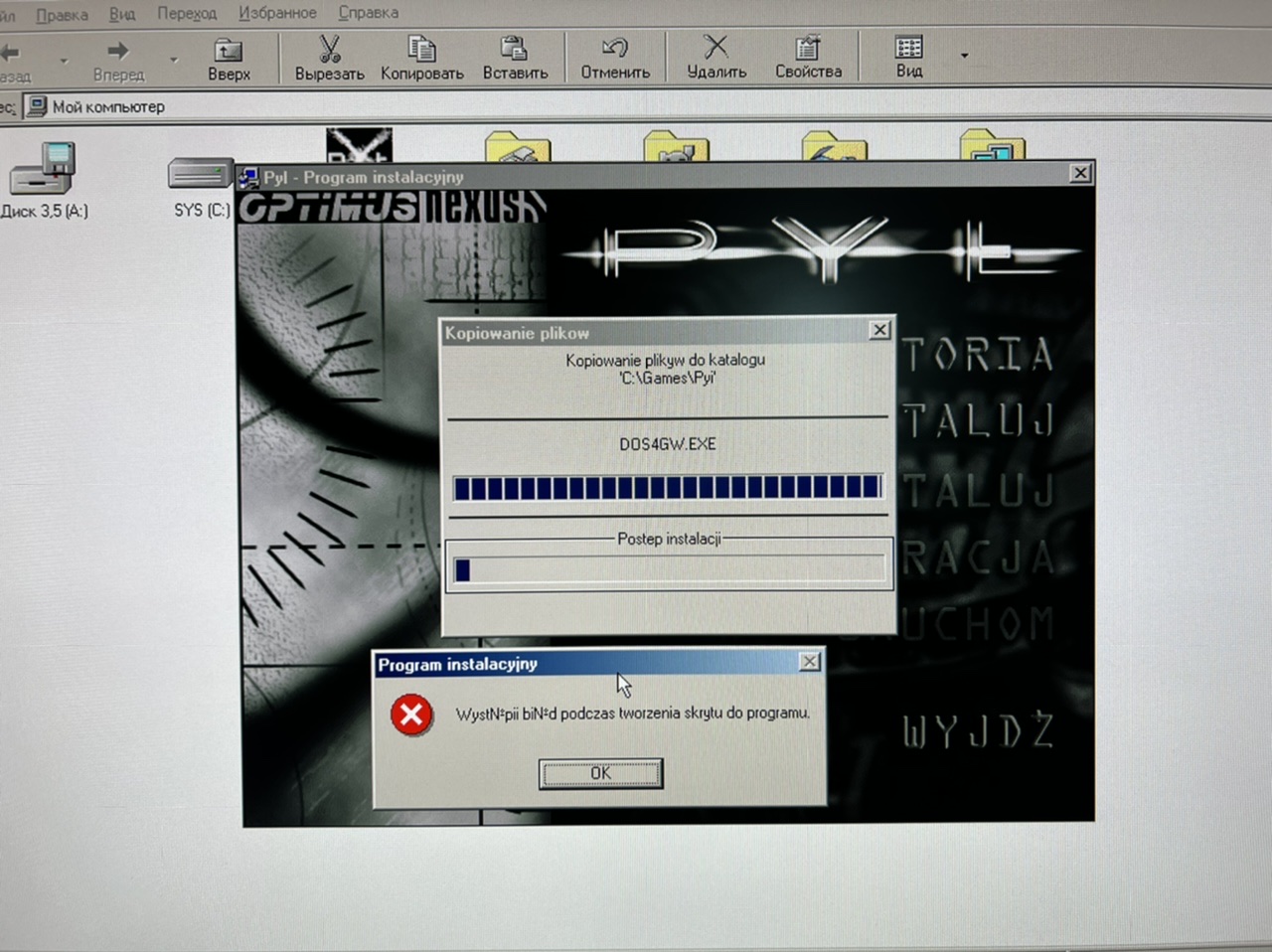Screen dimensions: 1272x952
Task: Click the Pyl - Program instalacyjny title text
Action: (364, 177)
